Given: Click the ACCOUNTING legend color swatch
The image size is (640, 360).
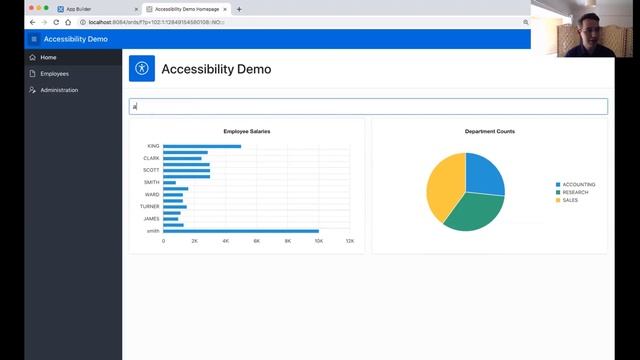Looking at the screenshot, I should (558, 184).
